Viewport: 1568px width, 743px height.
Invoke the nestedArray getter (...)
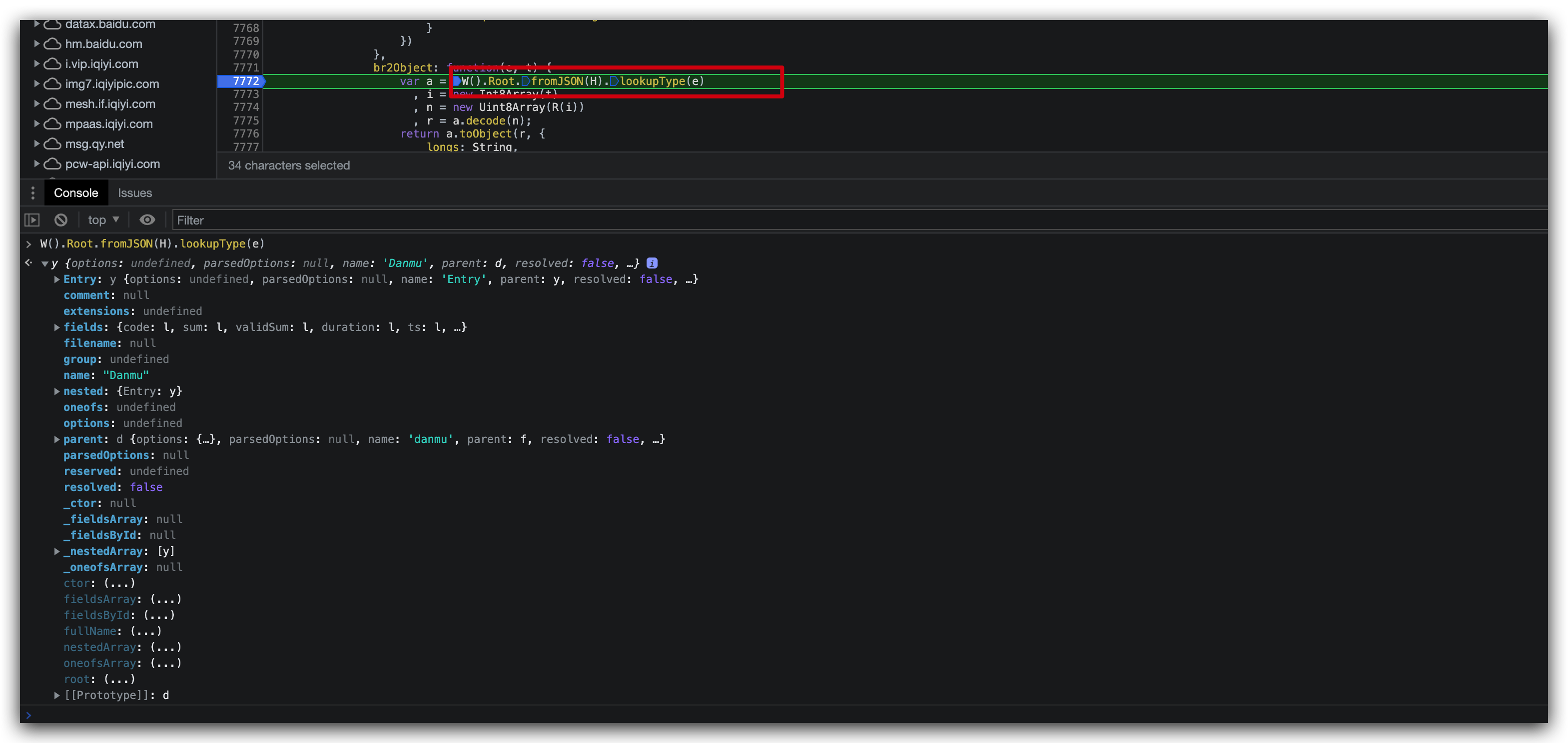point(165,647)
